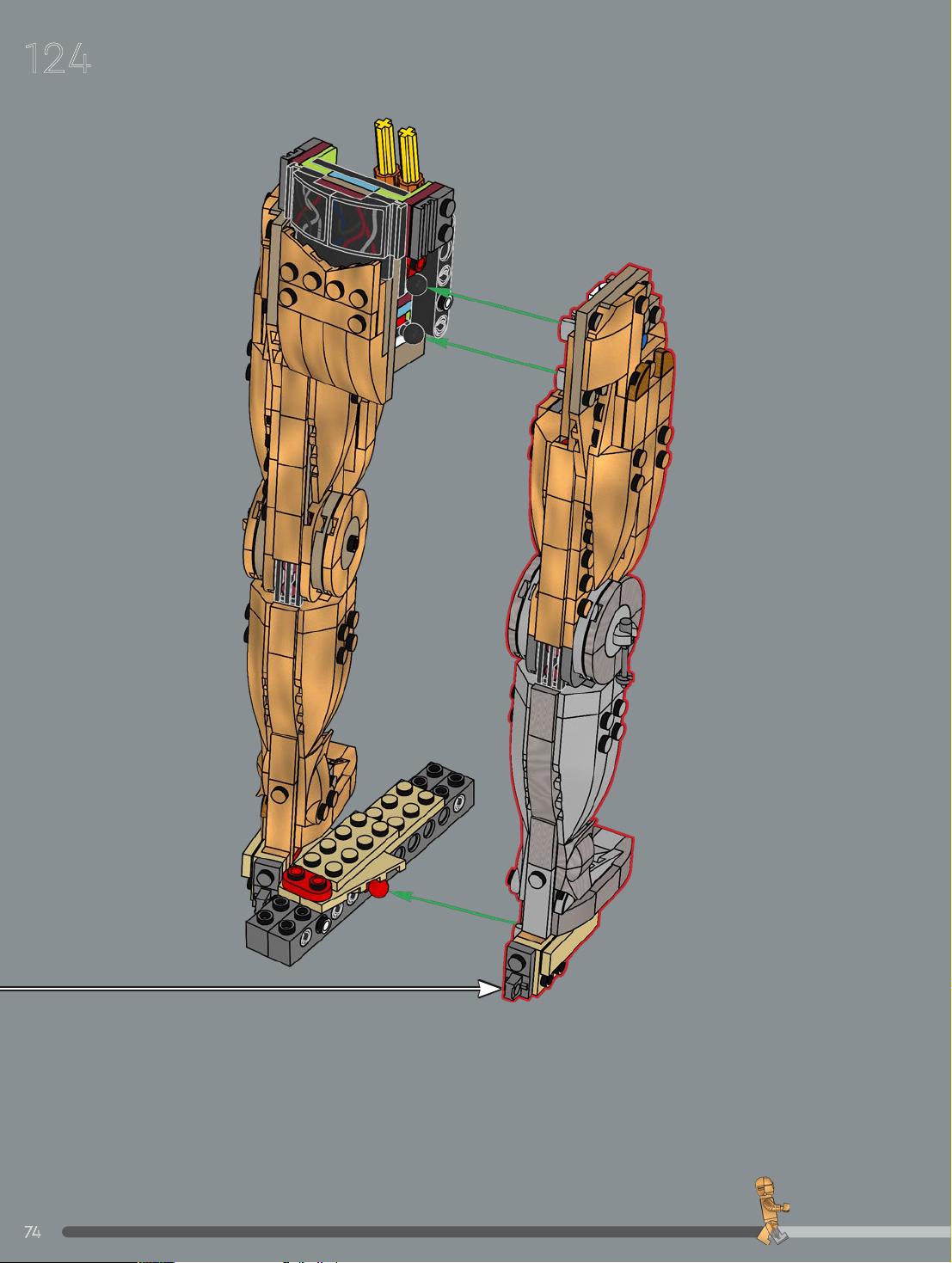Click the page number 74
Screen dimensions: 952x1263
pyautogui.click(x=32, y=1232)
